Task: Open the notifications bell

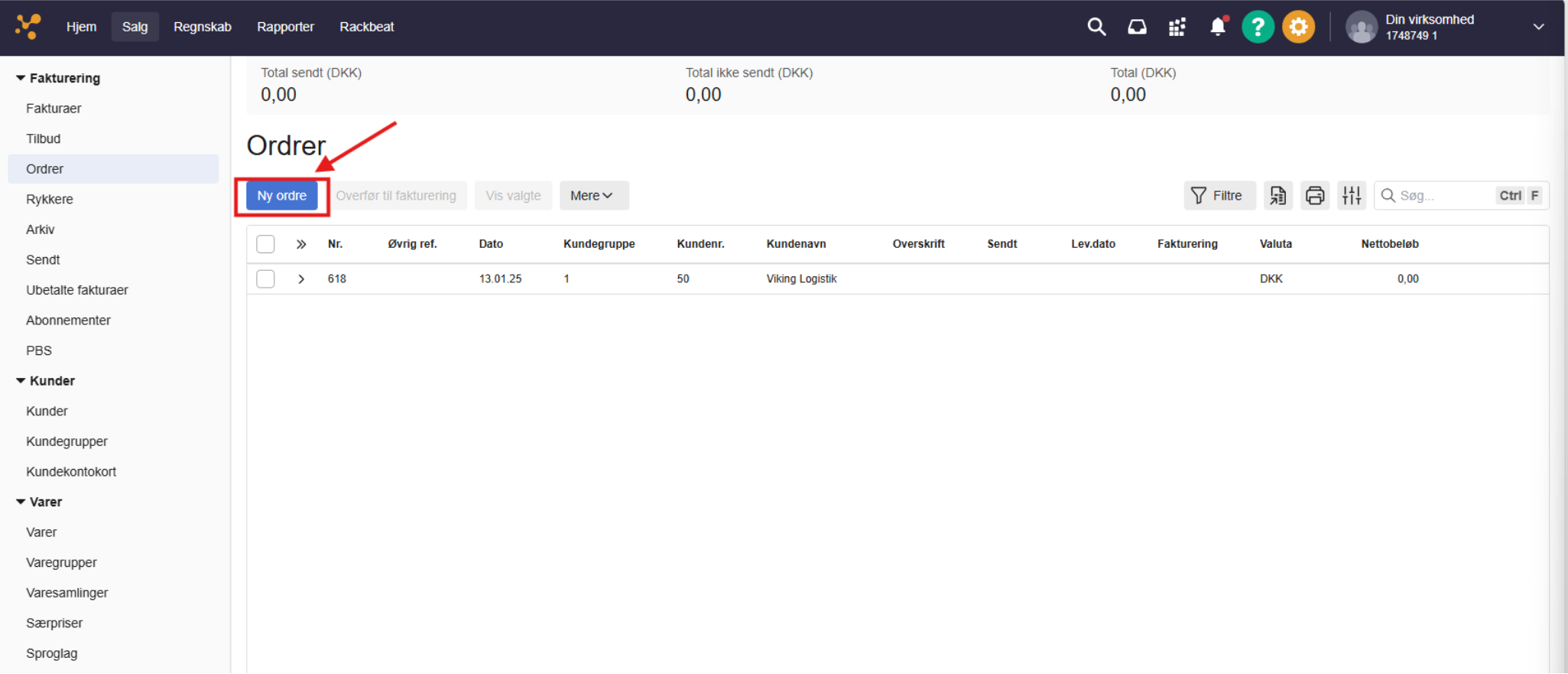Action: point(1218,27)
